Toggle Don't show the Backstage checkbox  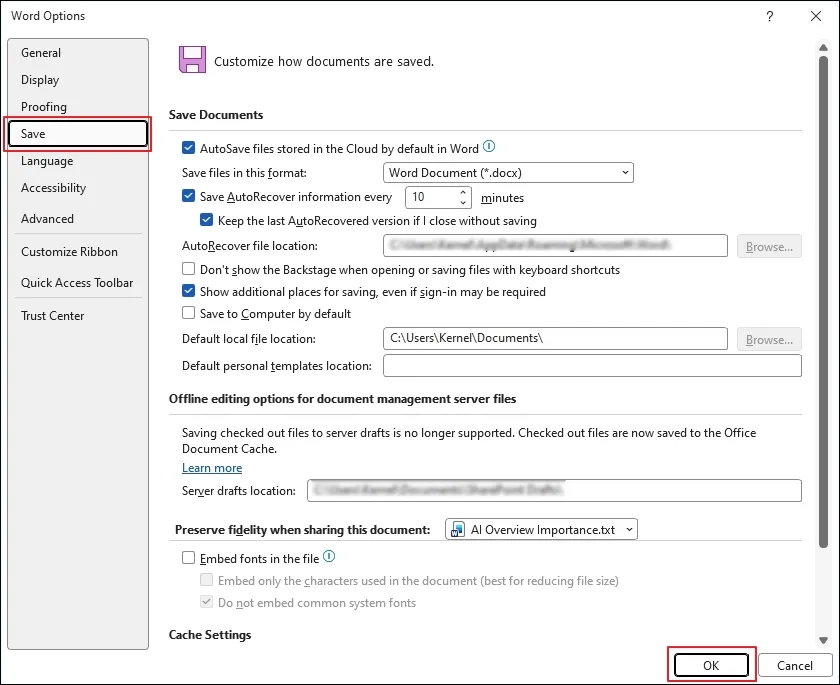189,269
